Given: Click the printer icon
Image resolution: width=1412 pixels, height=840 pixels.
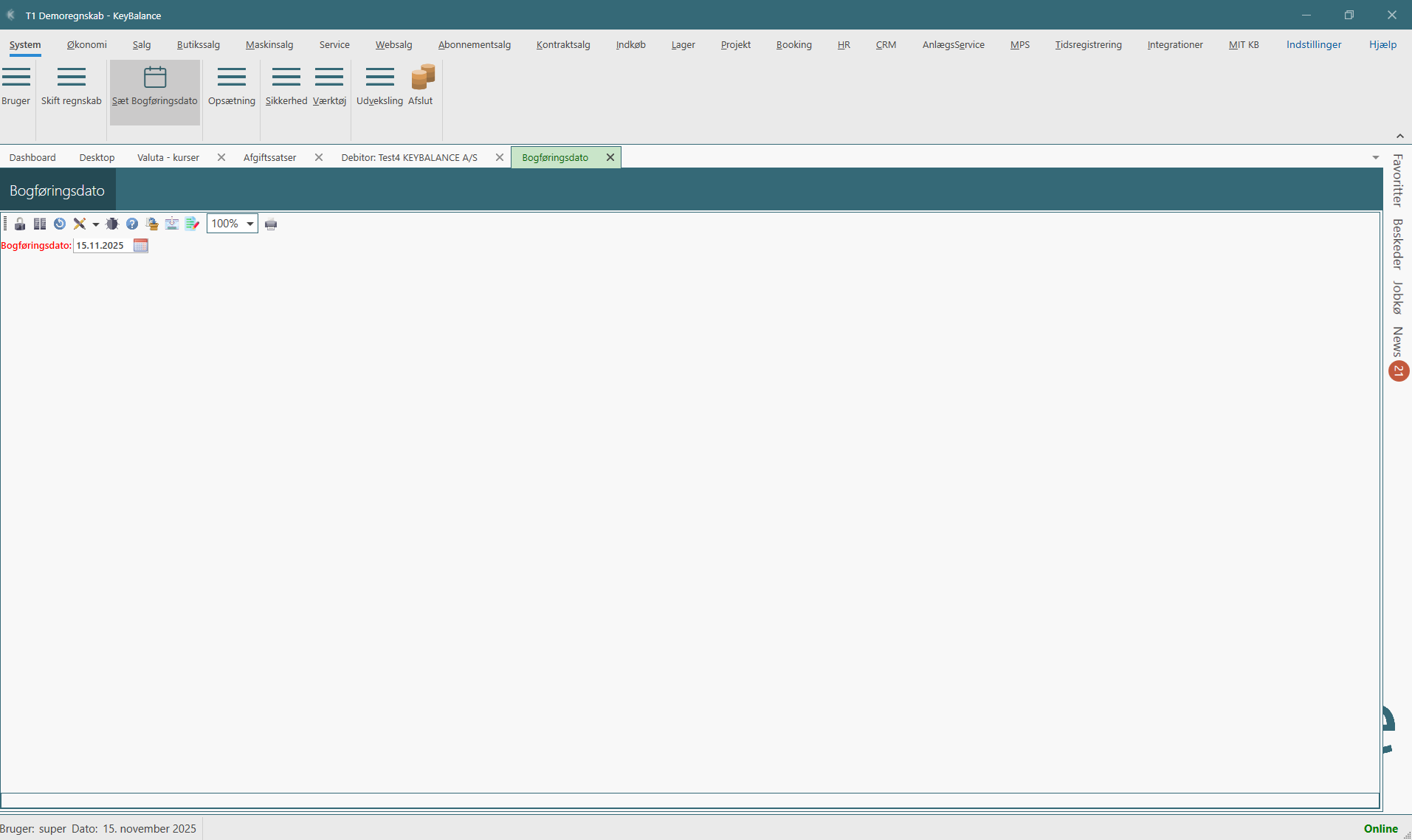Looking at the screenshot, I should coord(271,224).
